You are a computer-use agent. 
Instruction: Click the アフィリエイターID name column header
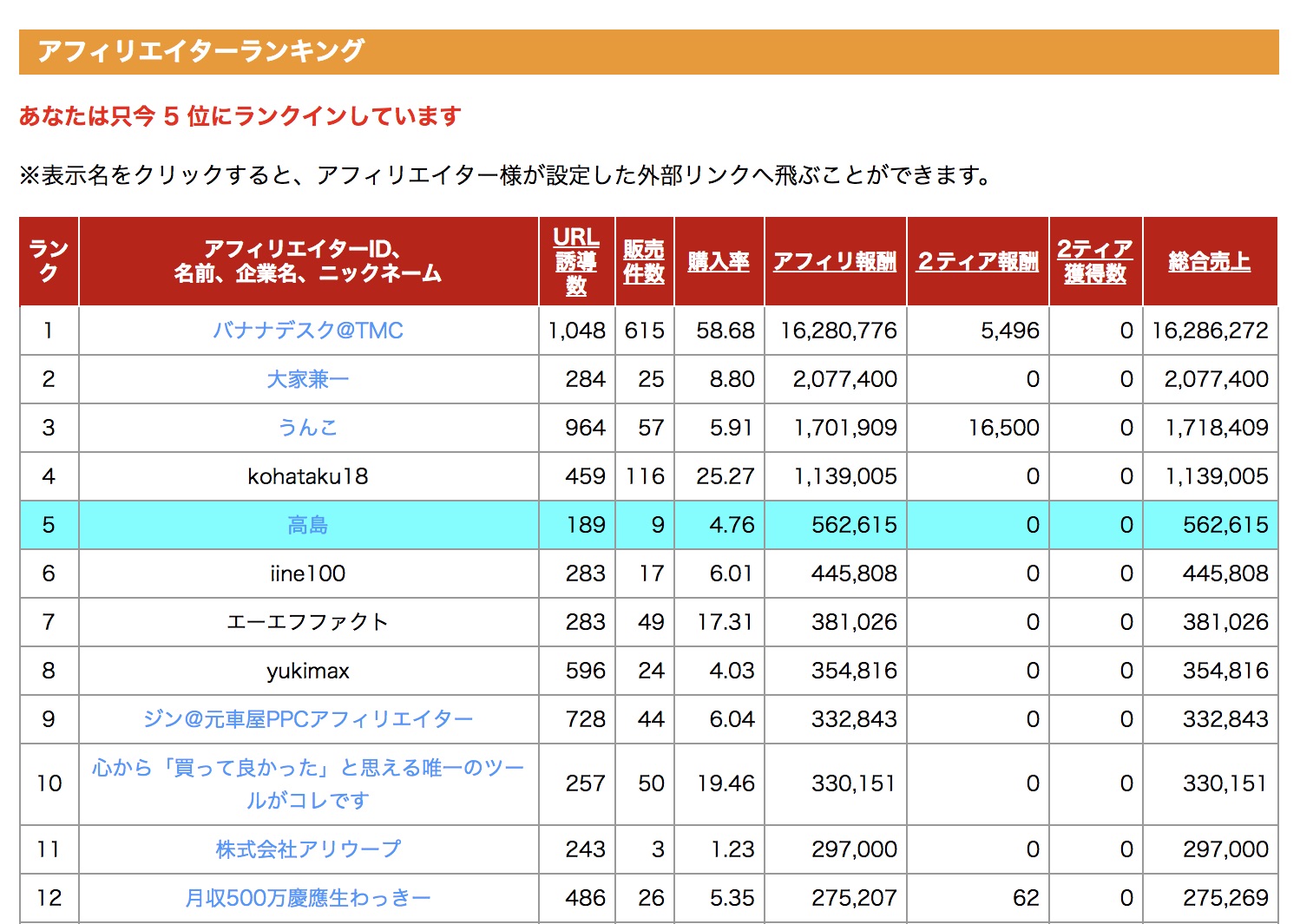tap(308, 261)
